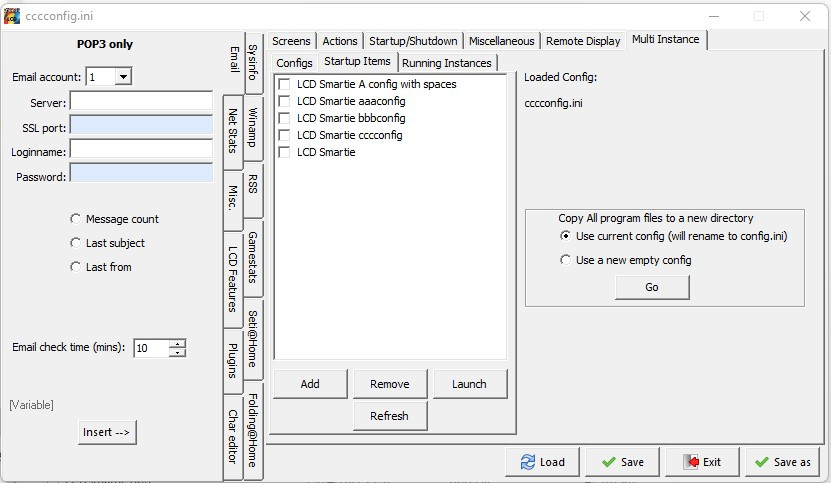Check the LCD Smartie aaaconfig item
The height and width of the screenshot is (483, 831).
point(285,101)
